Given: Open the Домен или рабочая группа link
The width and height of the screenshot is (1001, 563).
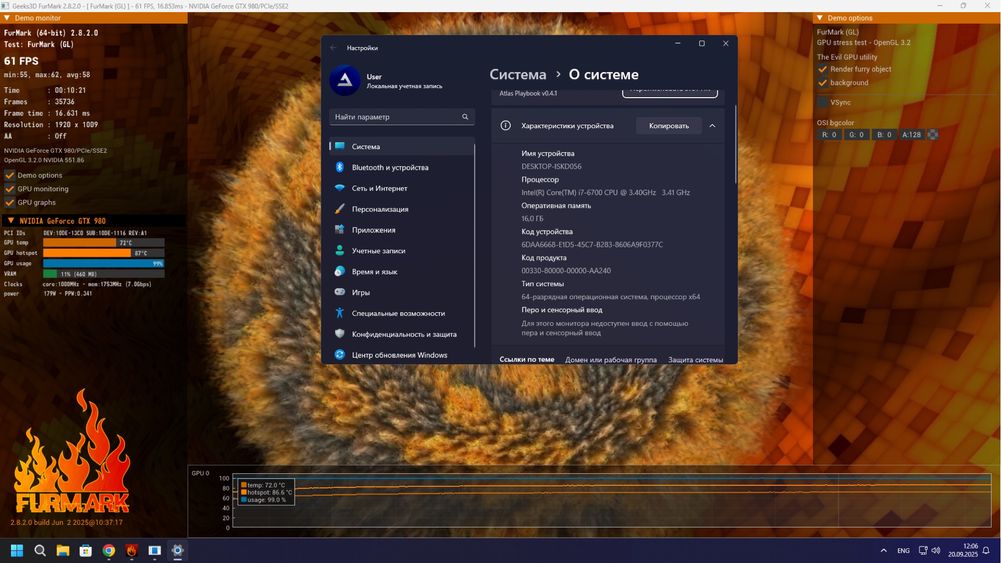Looking at the screenshot, I should pyautogui.click(x=610, y=359).
